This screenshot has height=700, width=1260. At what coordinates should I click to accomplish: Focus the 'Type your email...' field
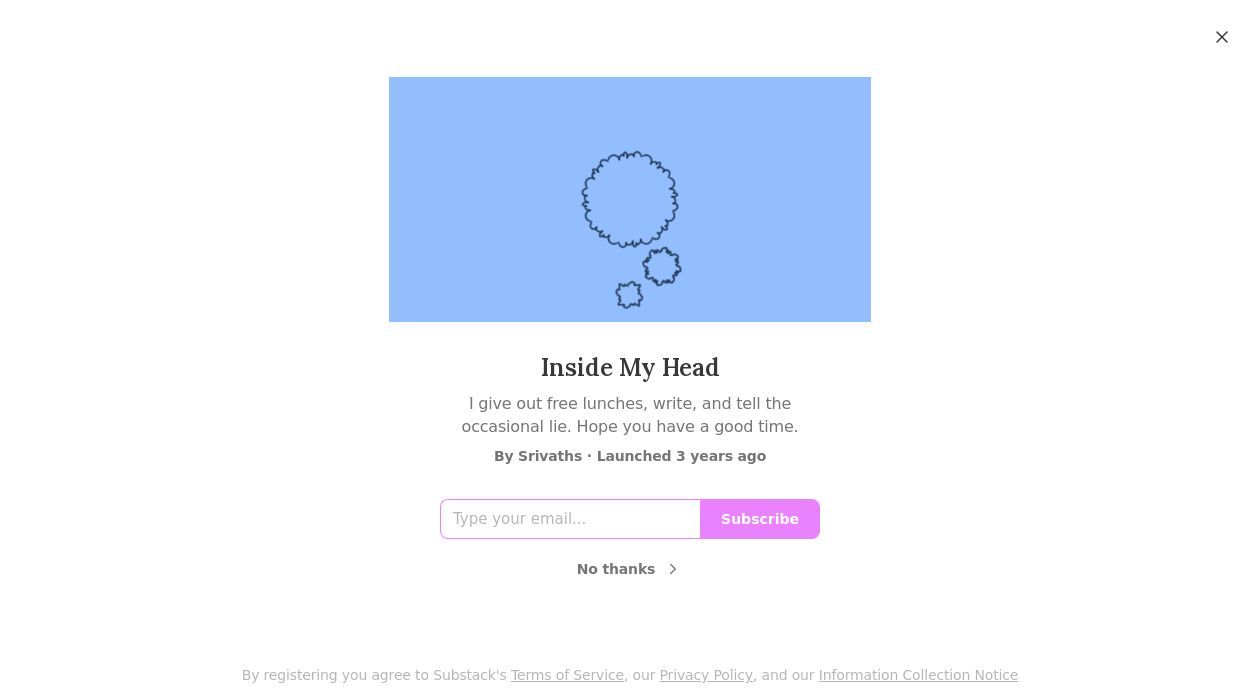[570, 519]
